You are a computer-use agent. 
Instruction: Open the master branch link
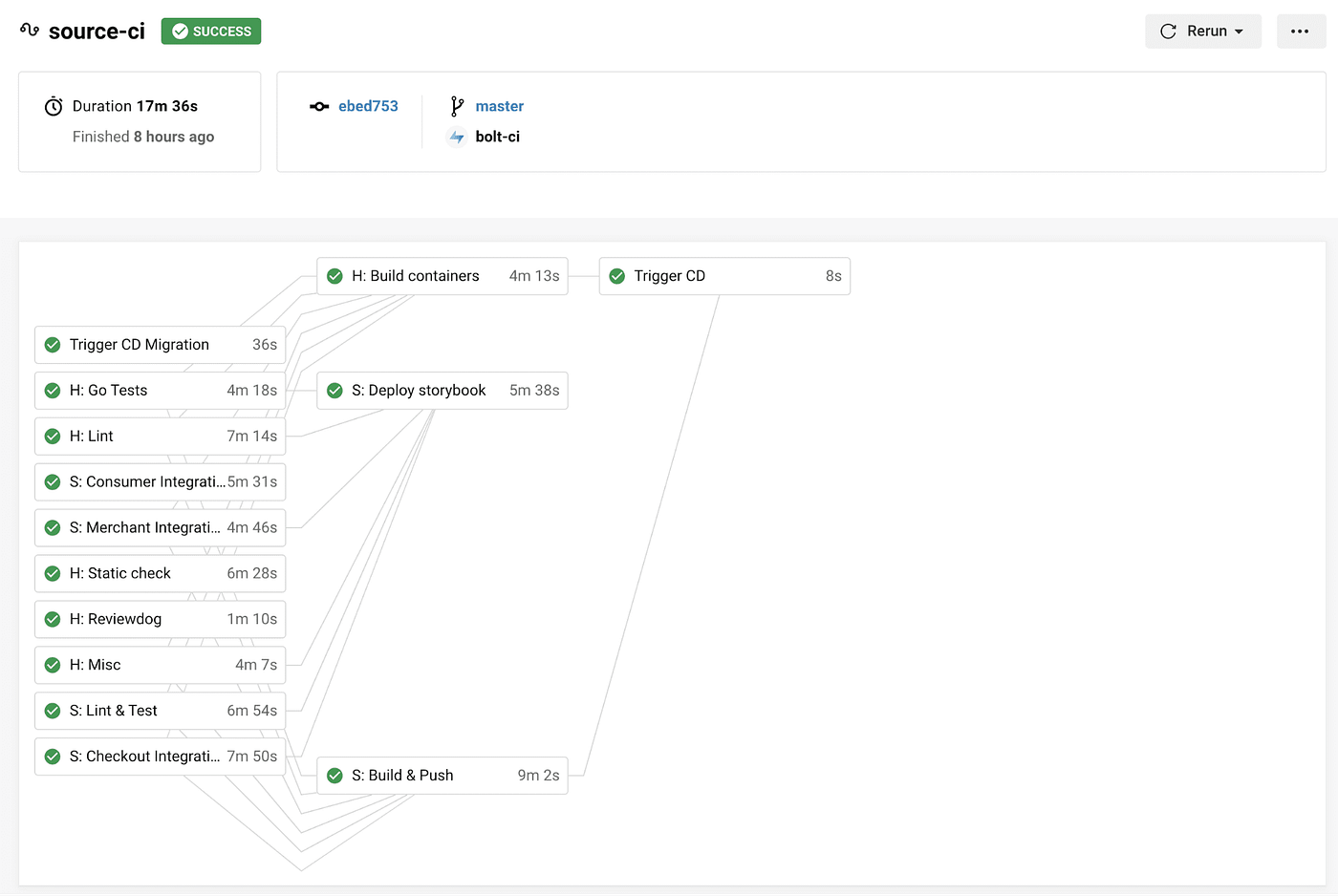pos(500,106)
